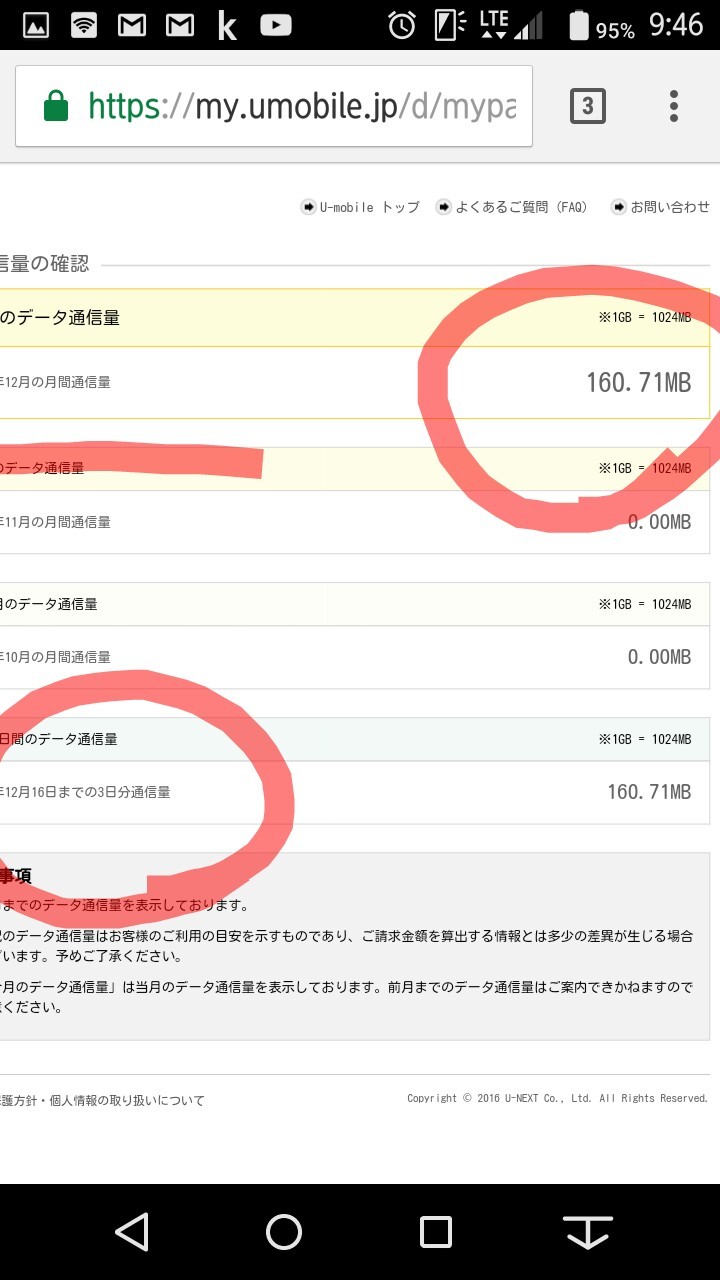Tap the arrow icon beside よくあるご質問
The width and height of the screenshot is (720, 1280).
[x=442, y=207]
